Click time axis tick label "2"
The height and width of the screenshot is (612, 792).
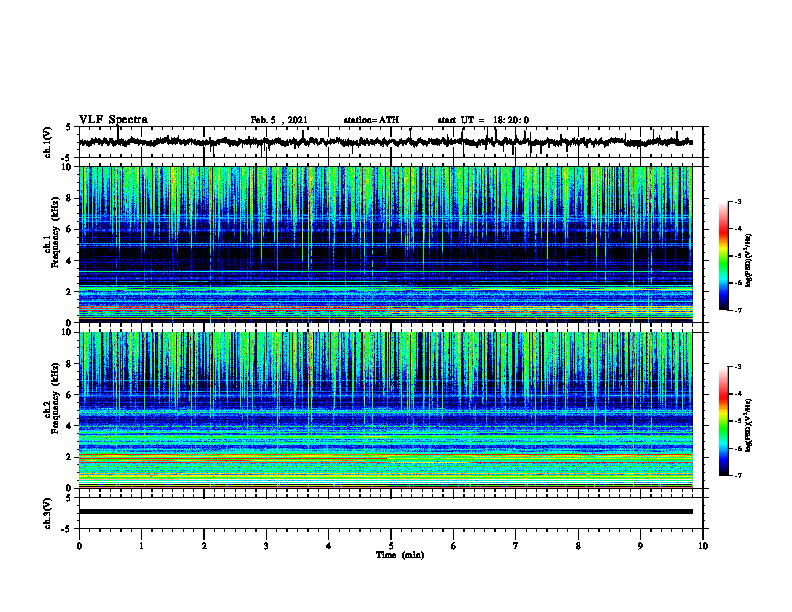point(204,546)
